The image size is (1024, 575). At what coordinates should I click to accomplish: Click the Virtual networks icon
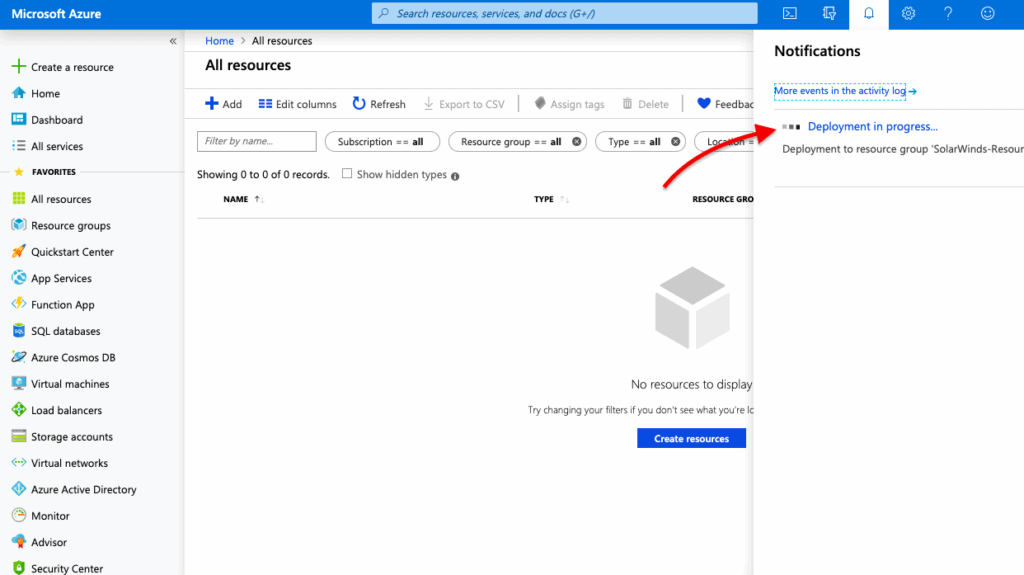pyautogui.click(x=19, y=463)
